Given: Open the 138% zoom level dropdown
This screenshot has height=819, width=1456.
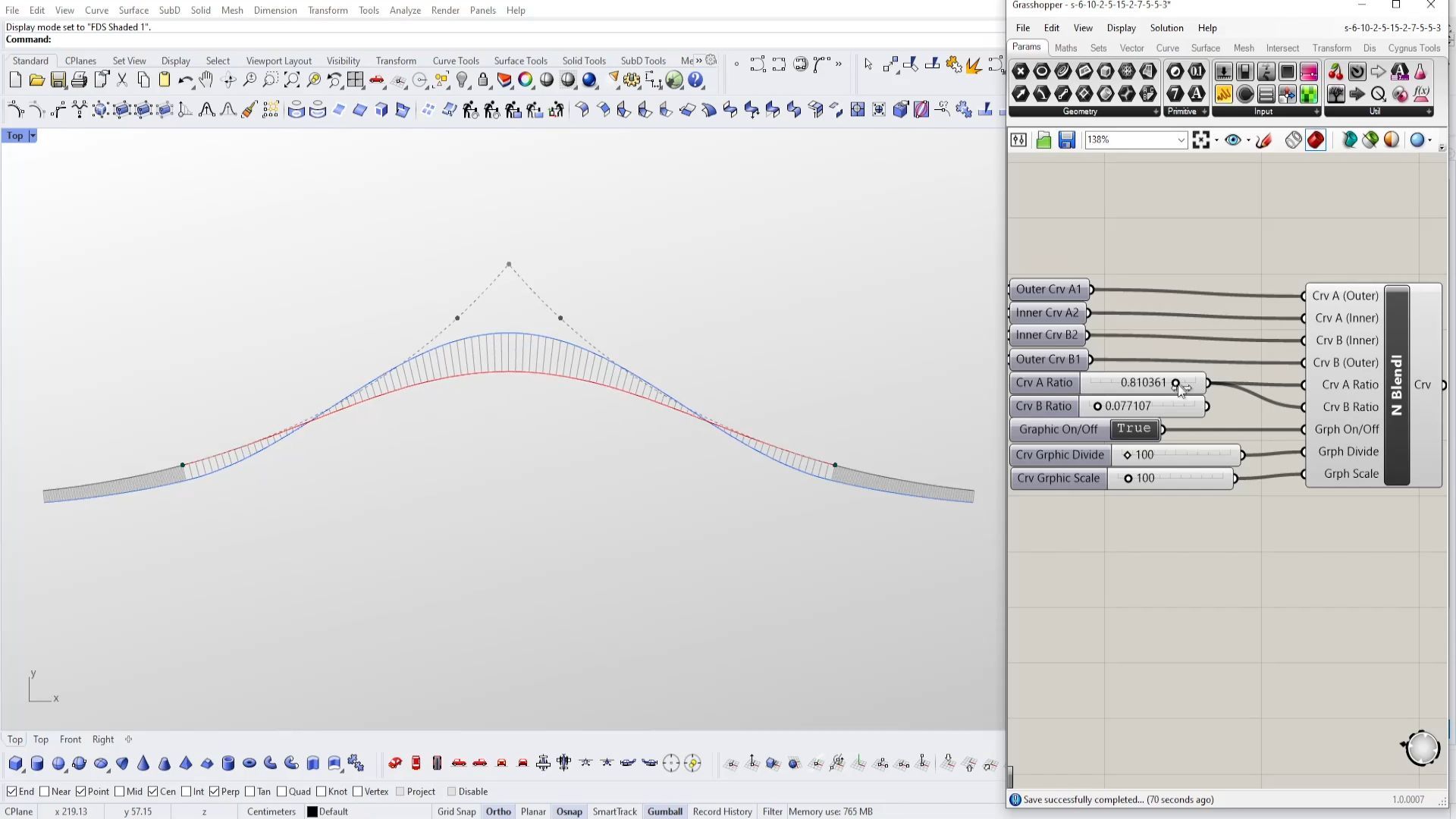Looking at the screenshot, I should (1181, 140).
